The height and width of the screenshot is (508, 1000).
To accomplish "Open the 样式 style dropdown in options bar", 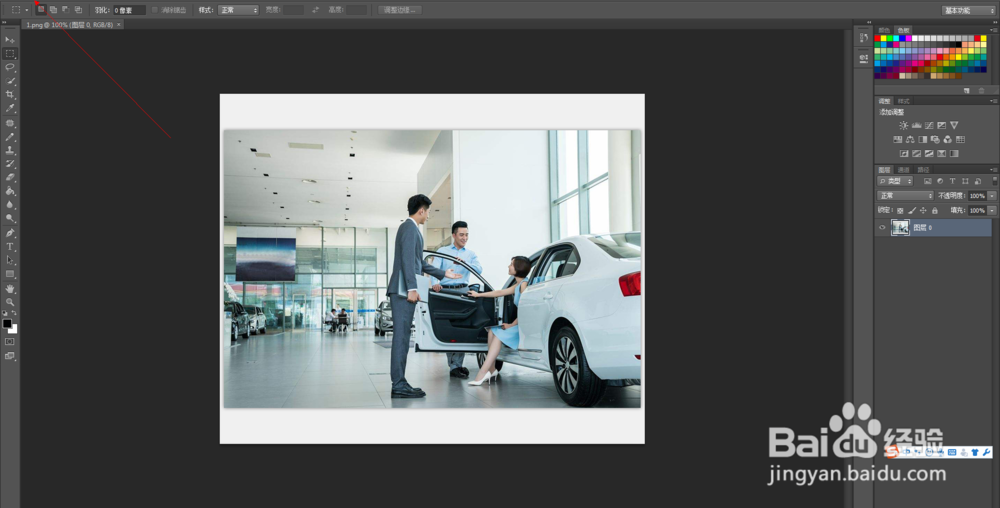I will (238, 10).
